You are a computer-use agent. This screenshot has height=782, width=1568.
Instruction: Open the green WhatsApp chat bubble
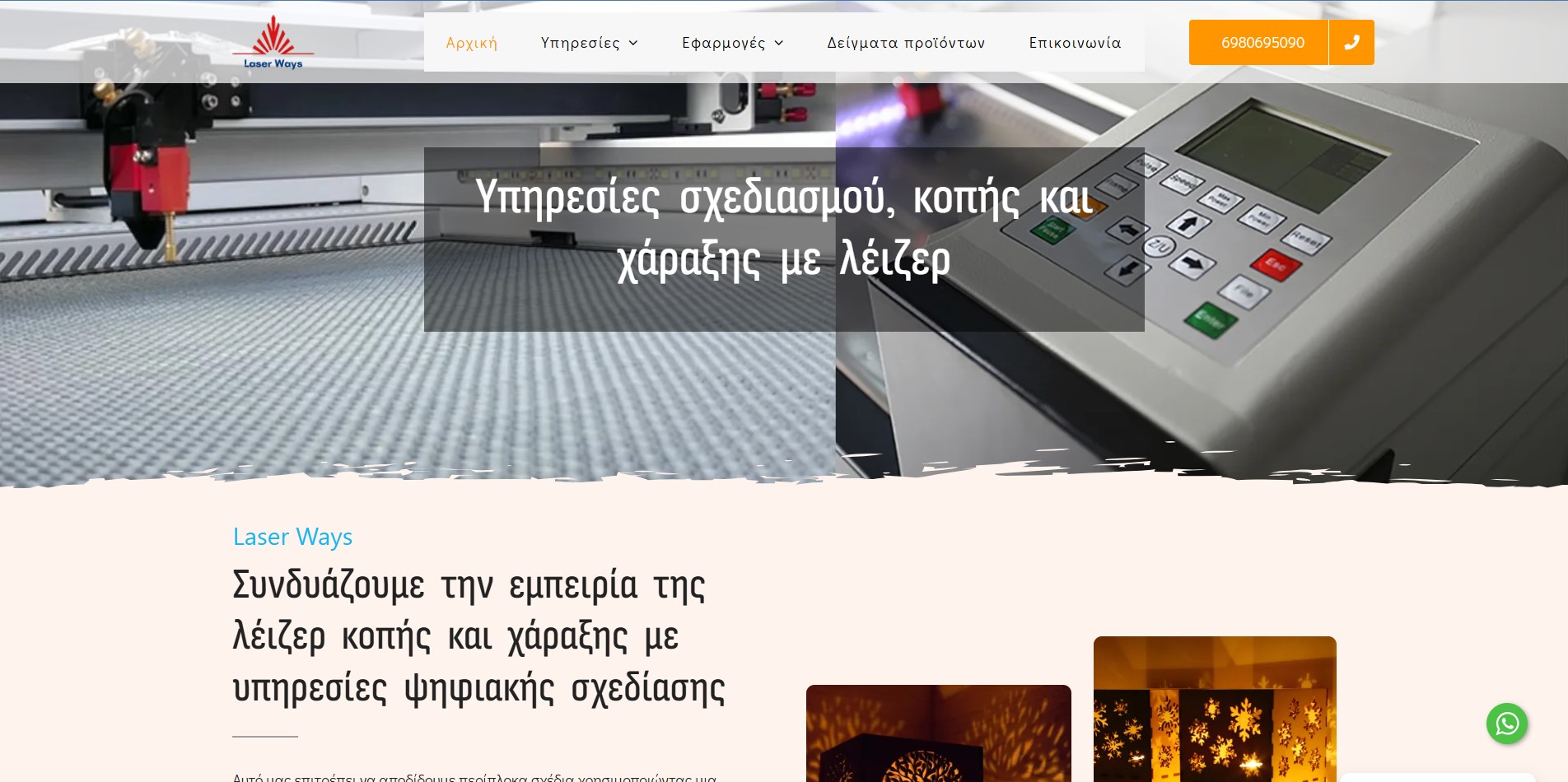[1506, 724]
